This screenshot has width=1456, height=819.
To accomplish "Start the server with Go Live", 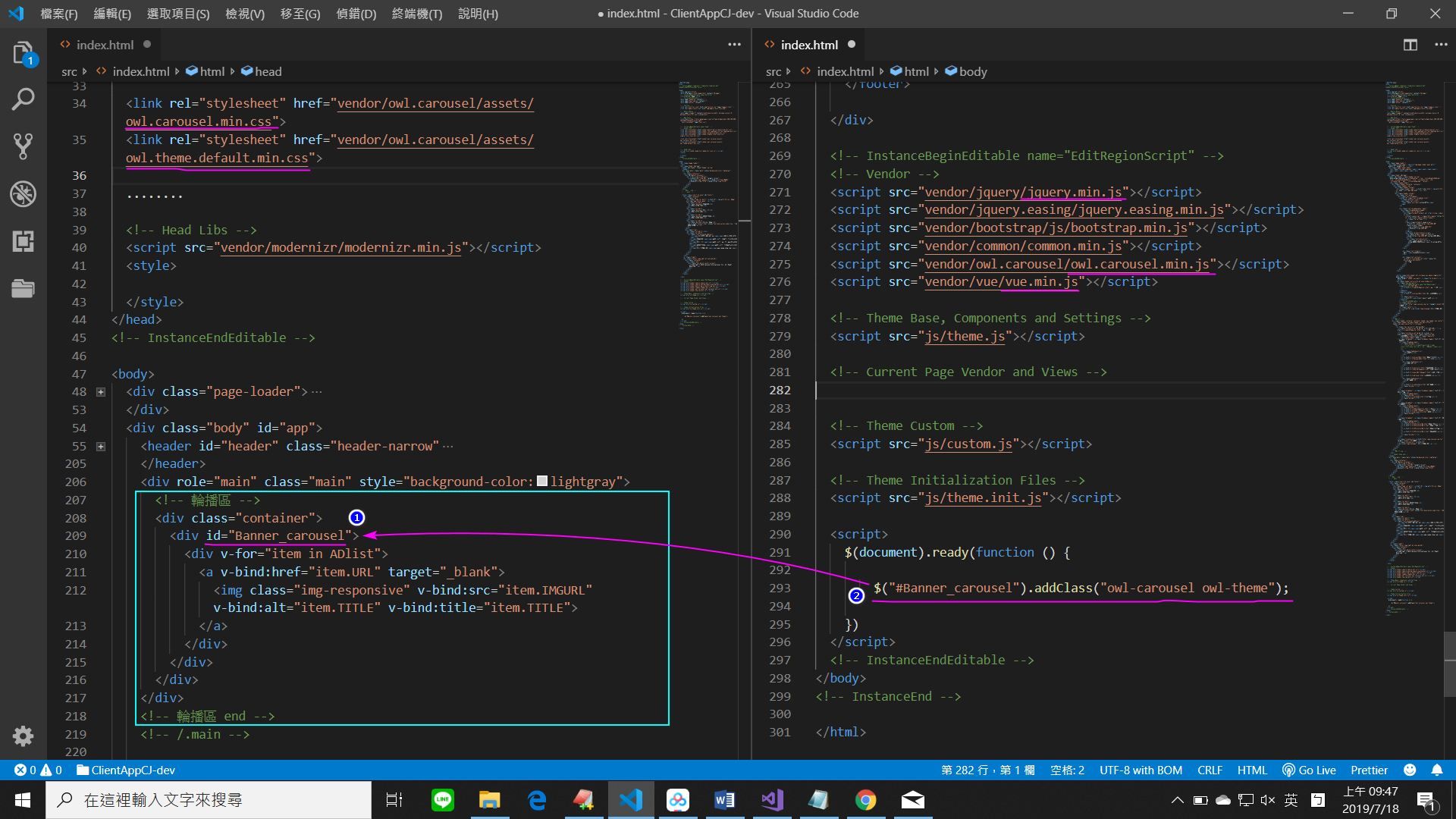I will [1309, 770].
